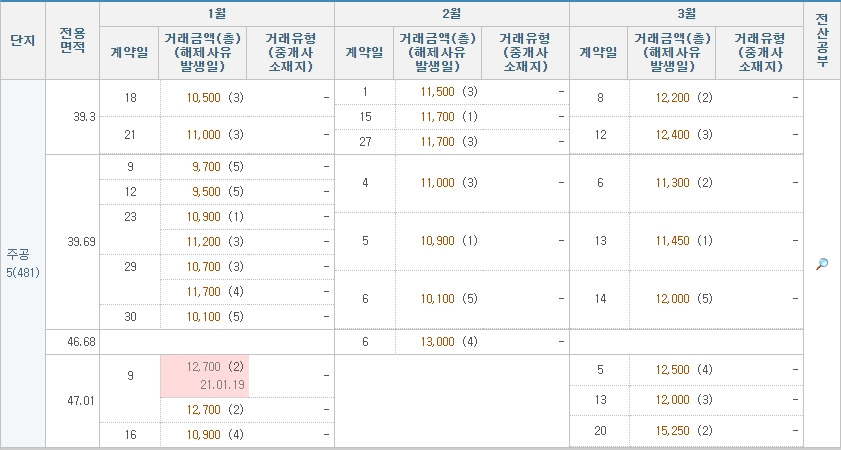Select the 39.69 area row label

[81, 241]
